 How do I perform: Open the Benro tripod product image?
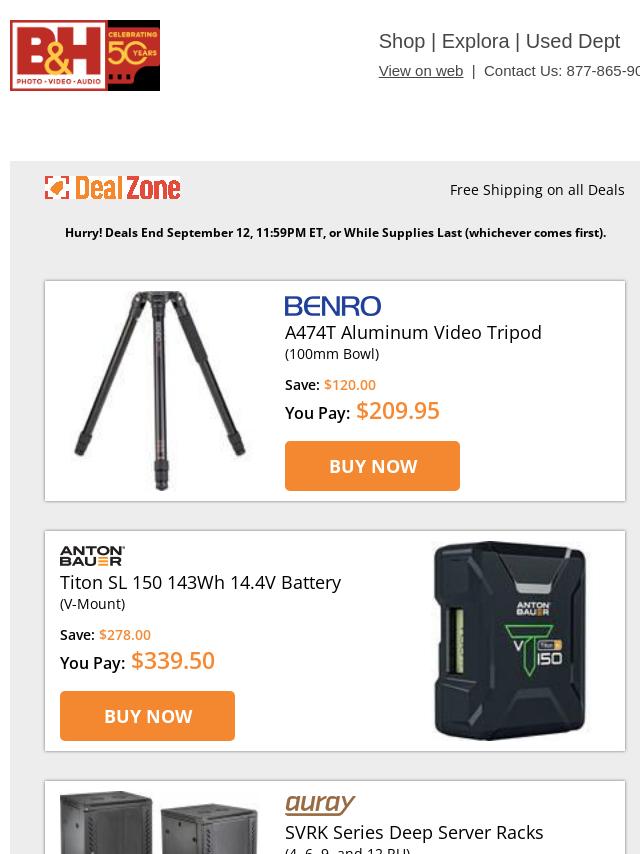point(160,391)
